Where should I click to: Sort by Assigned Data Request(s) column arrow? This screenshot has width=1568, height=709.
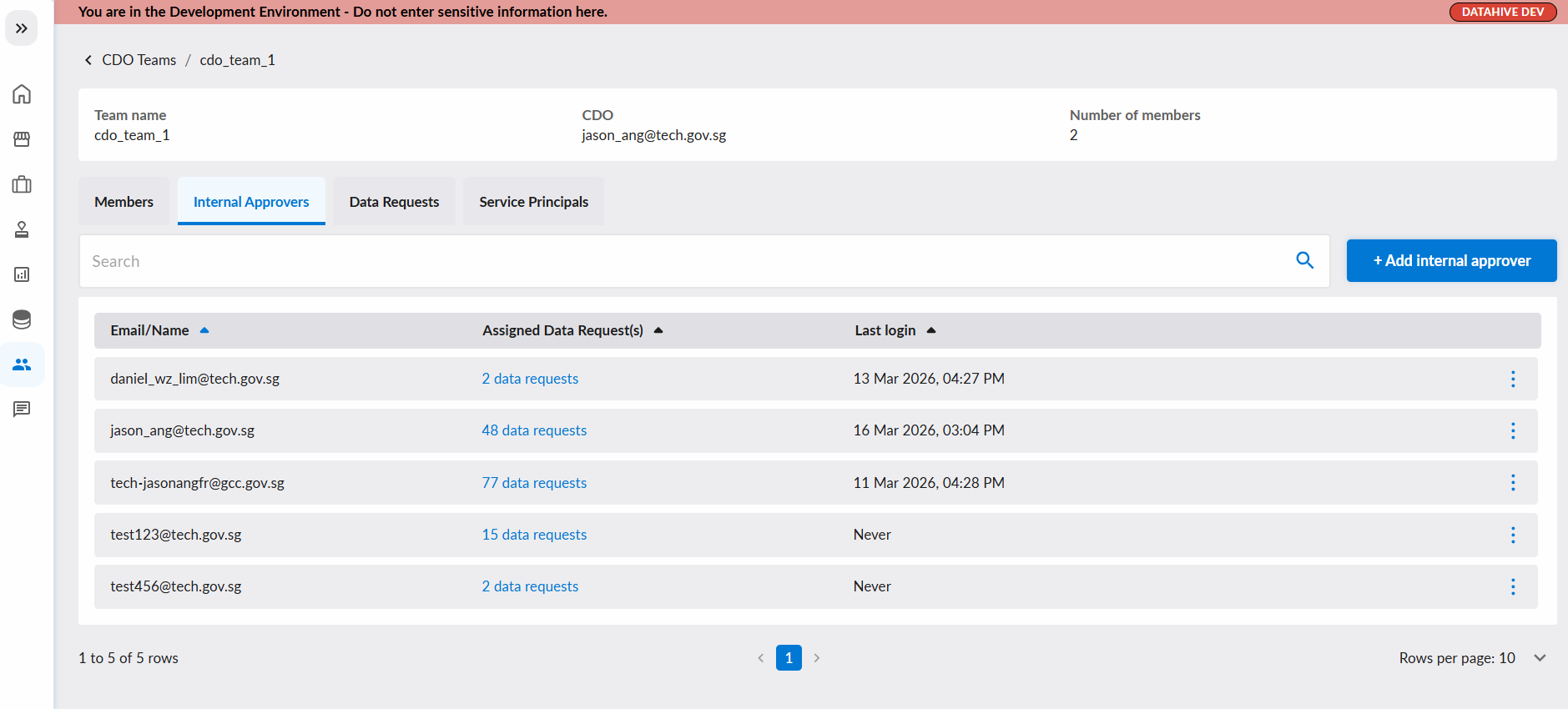658,330
